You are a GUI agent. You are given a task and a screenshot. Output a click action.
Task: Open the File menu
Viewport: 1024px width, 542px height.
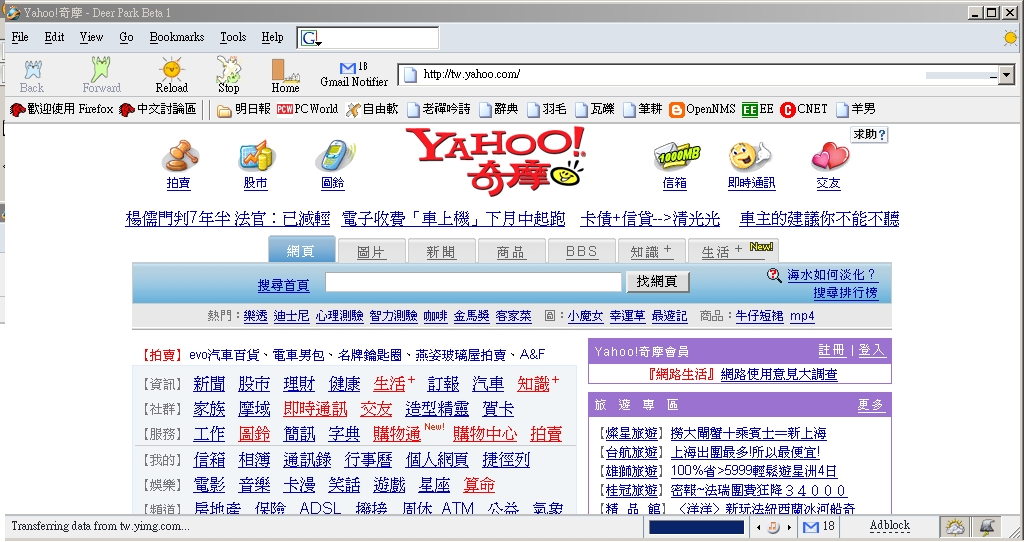(x=20, y=37)
